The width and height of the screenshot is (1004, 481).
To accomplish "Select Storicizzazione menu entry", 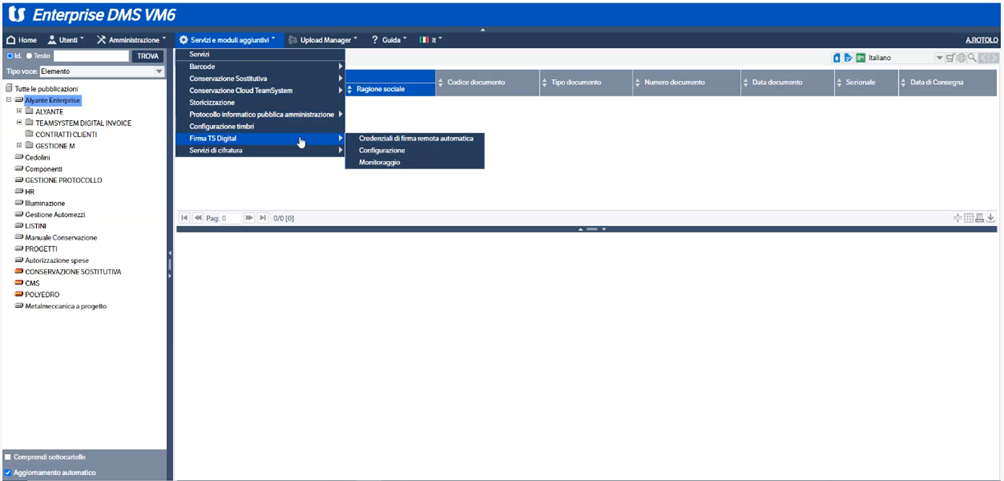I will [x=261, y=102].
